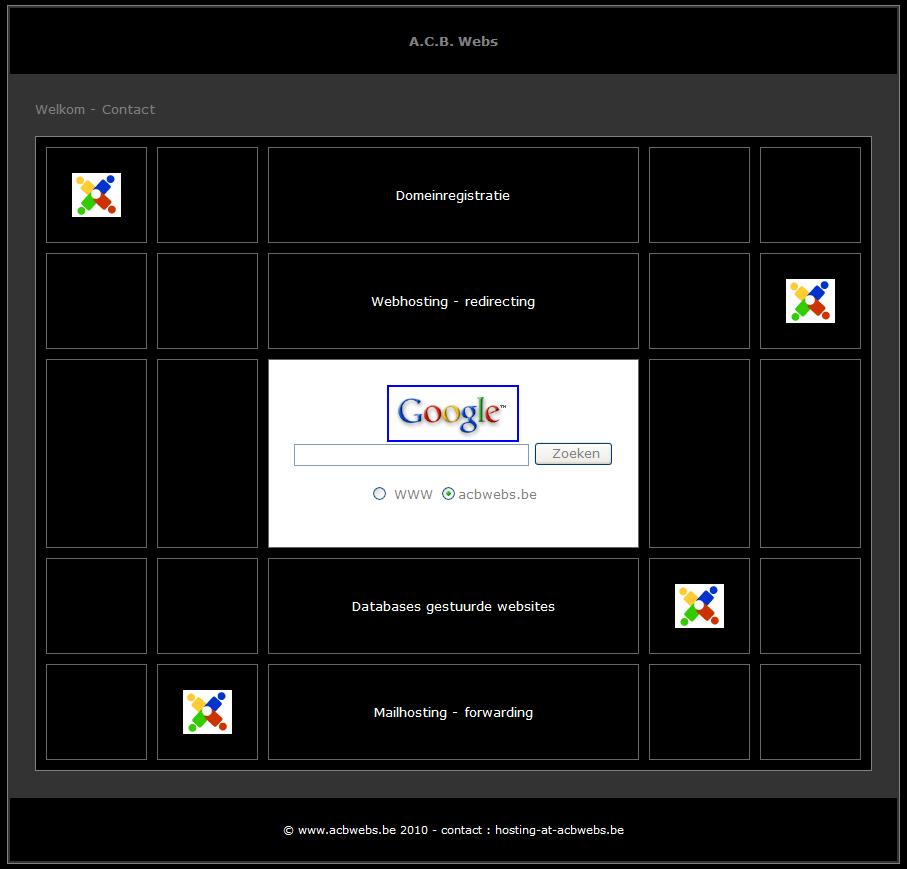Click the Google logo image
907x869 pixels.
pyautogui.click(x=452, y=413)
